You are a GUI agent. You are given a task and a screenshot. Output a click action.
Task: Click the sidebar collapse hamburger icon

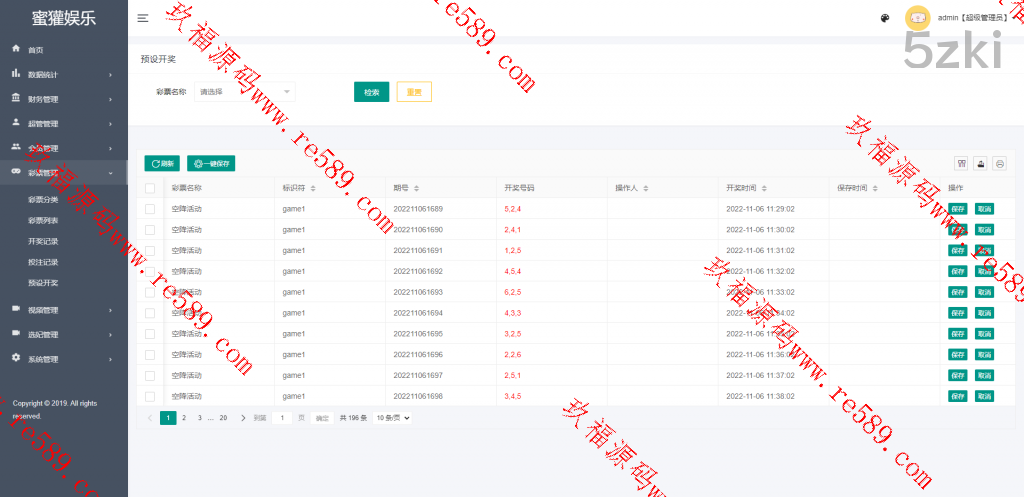pyautogui.click(x=143, y=18)
